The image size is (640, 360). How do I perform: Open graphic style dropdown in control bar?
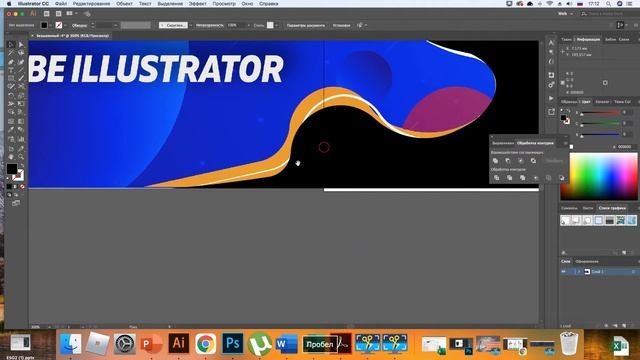(276, 25)
